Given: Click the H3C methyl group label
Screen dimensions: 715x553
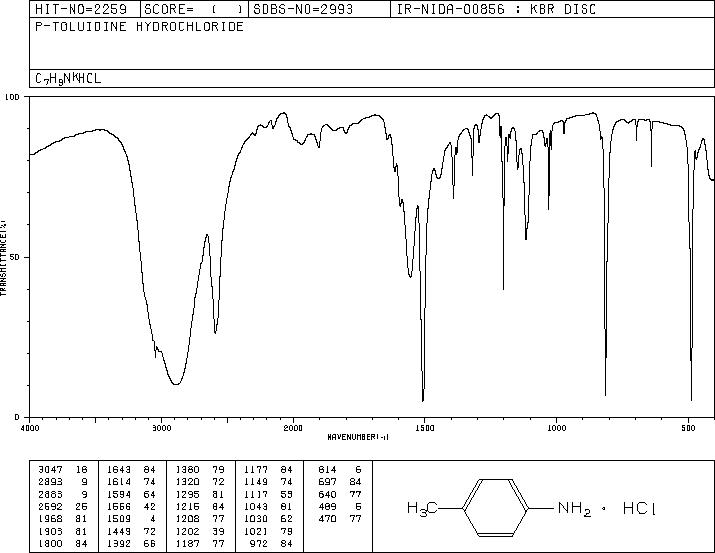Looking at the screenshot, I should coord(422,508).
